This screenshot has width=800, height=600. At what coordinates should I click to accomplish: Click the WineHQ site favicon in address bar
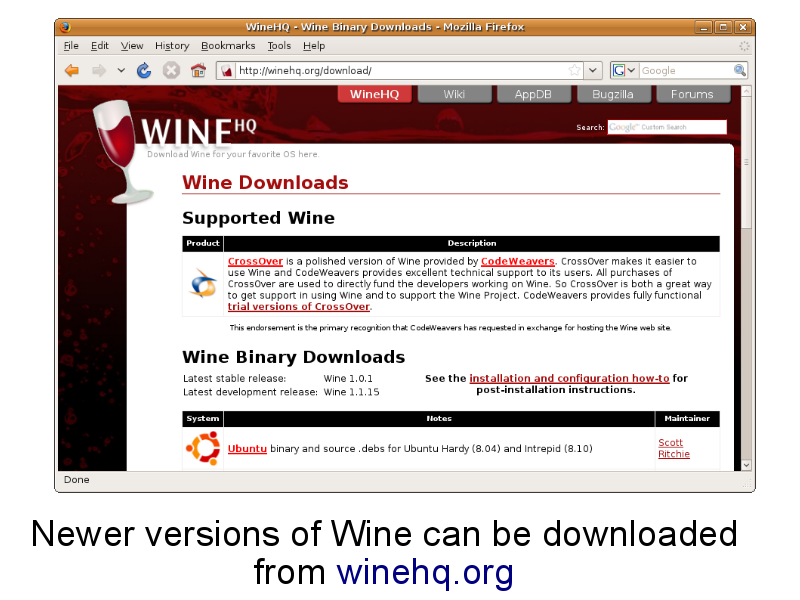tap(227, 70)
